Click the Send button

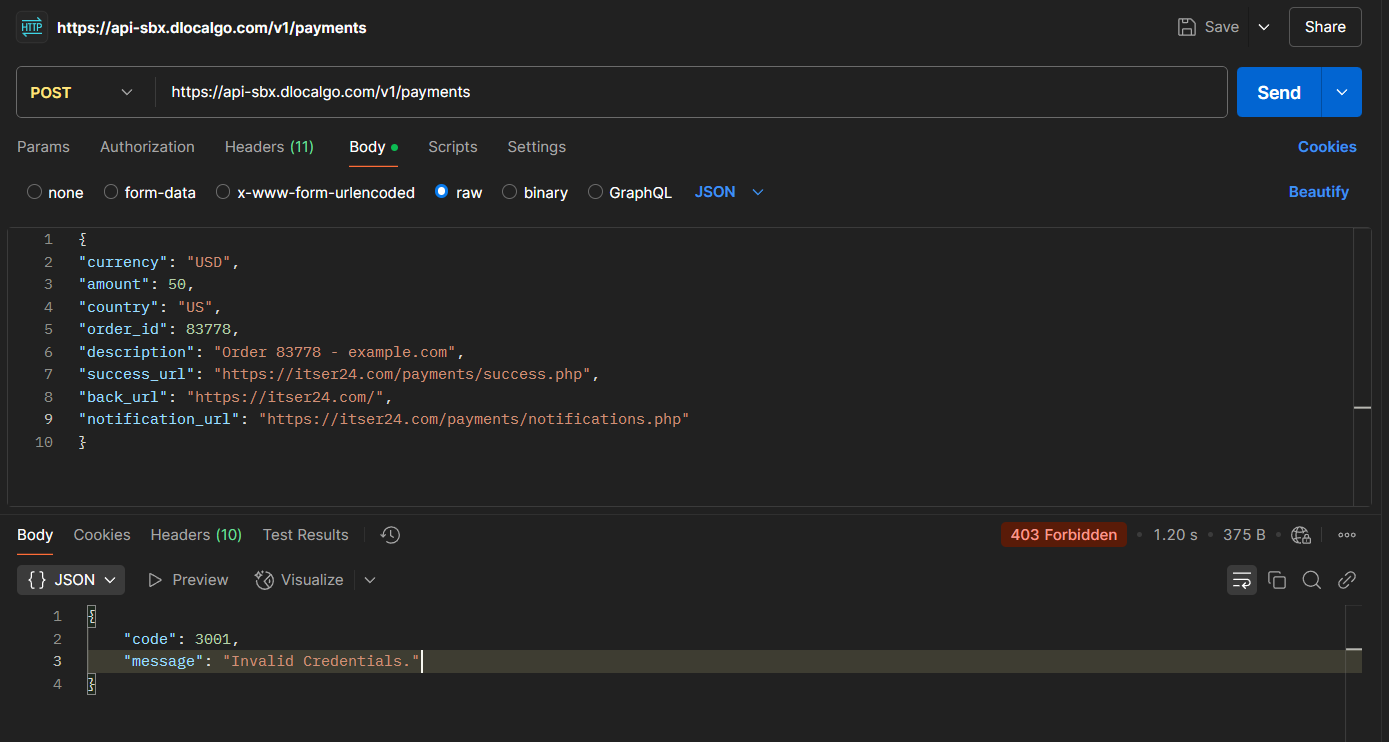click(x=1279, y=92)
